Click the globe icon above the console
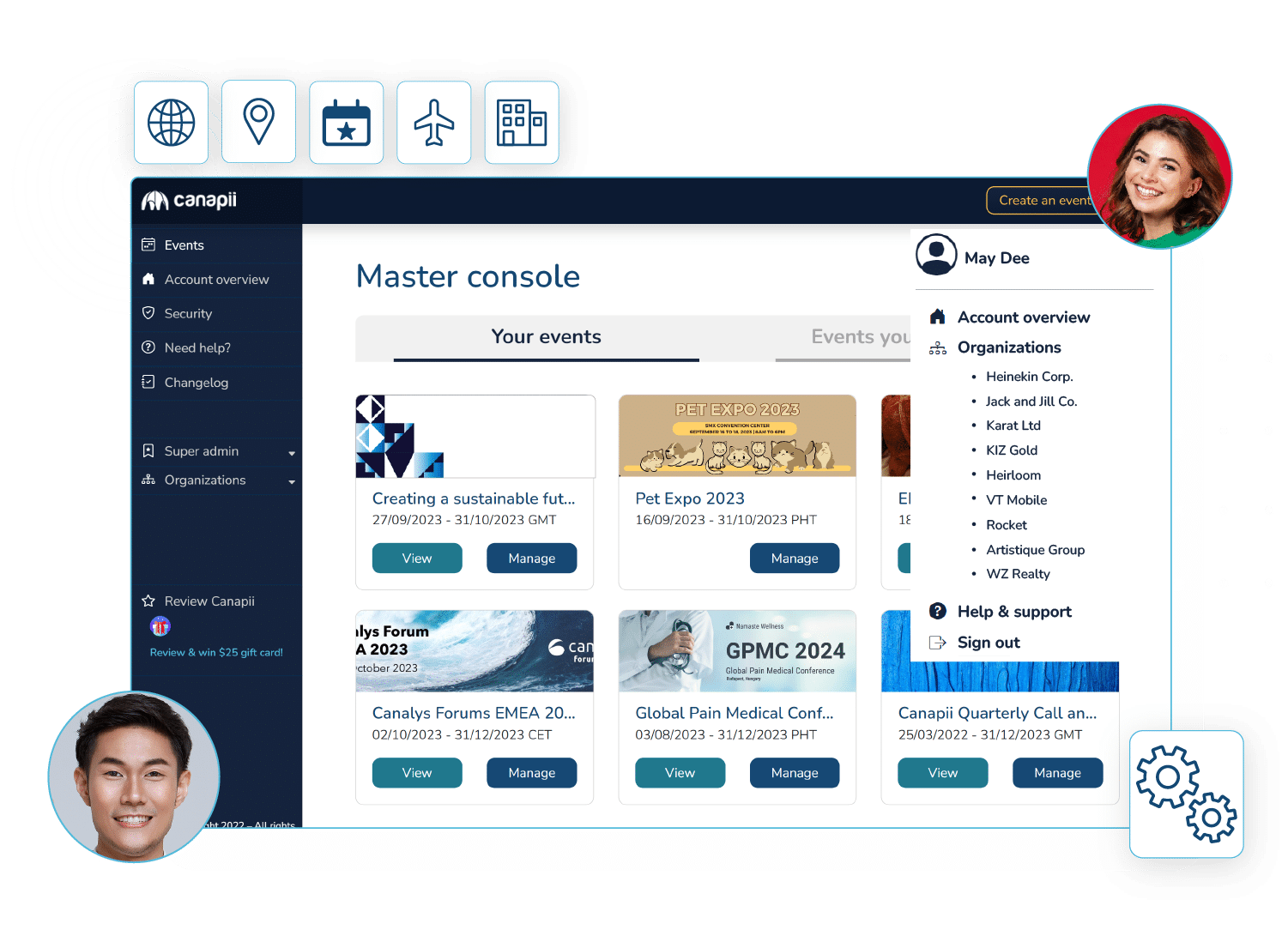 [x=172, y=122]
